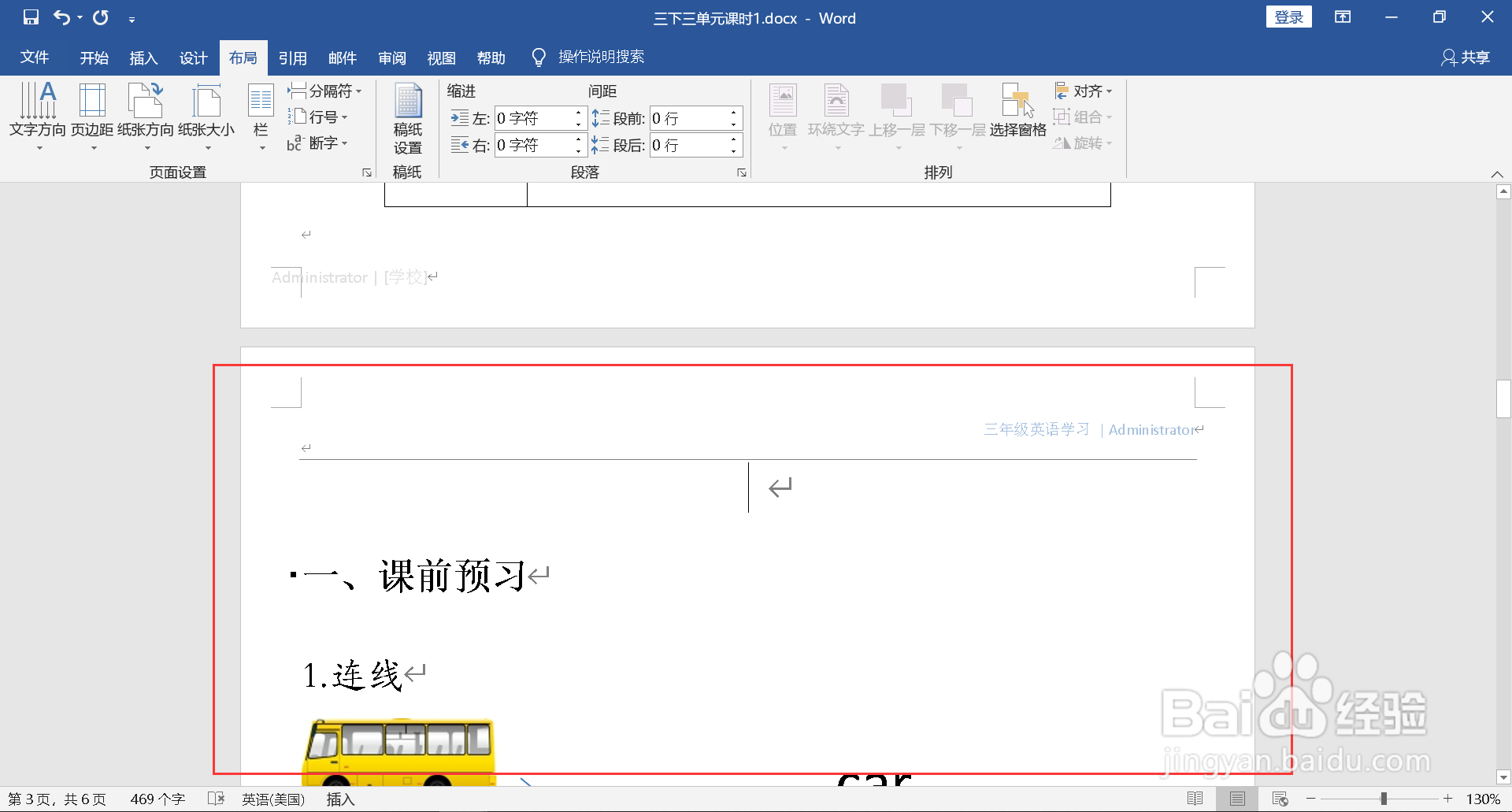Collapse the ribbon with the chevron
The height and width of the screenshot is (812, 1512).
[x=1497, y=174]
